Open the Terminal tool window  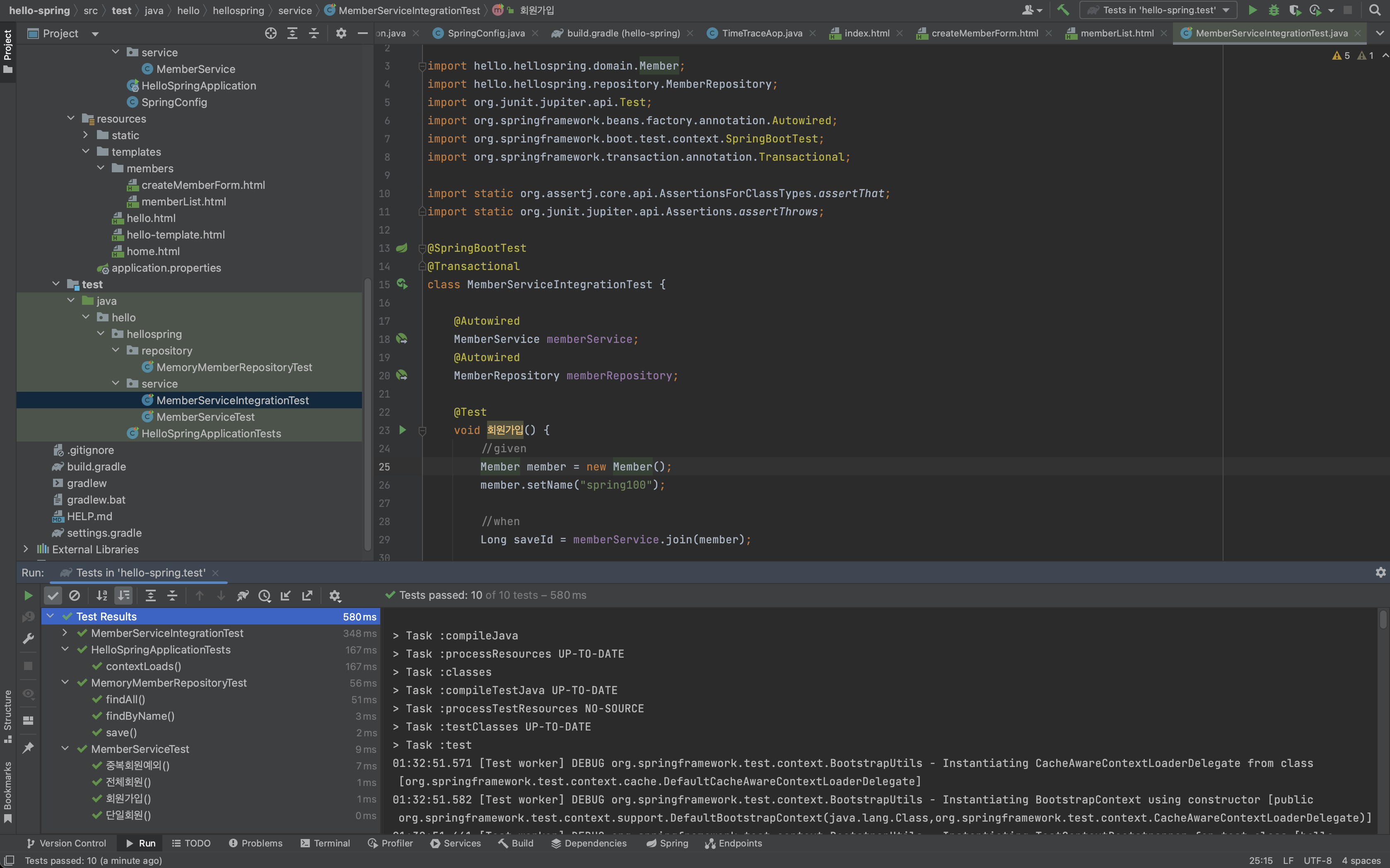tap(325, 843)
